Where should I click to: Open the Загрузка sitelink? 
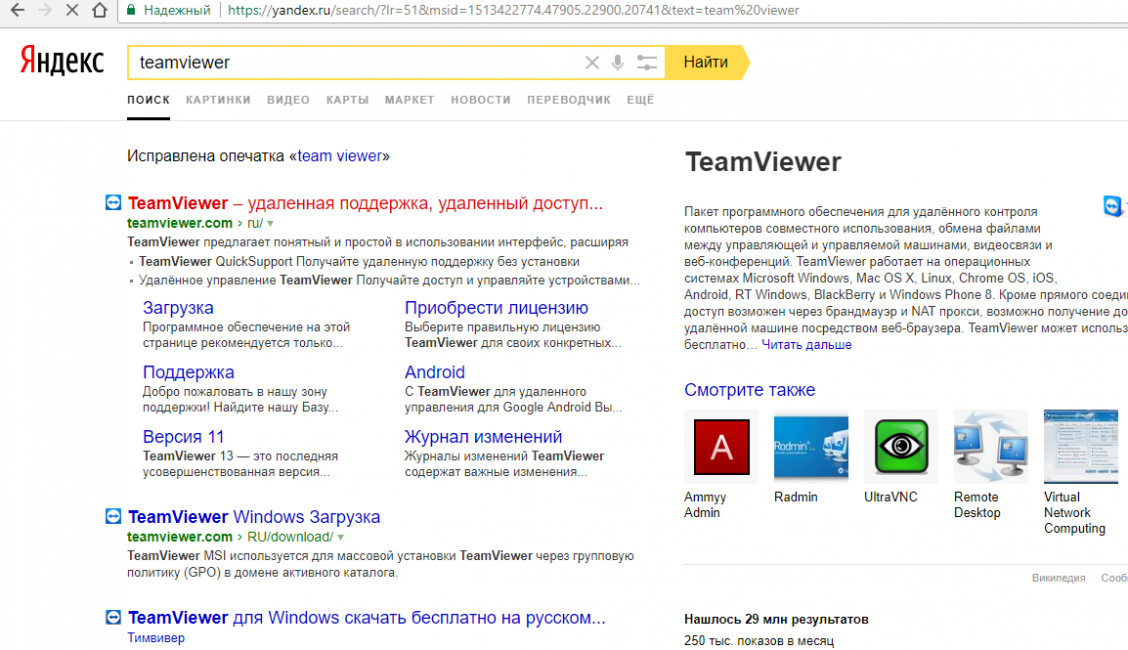tap(178, 308)
